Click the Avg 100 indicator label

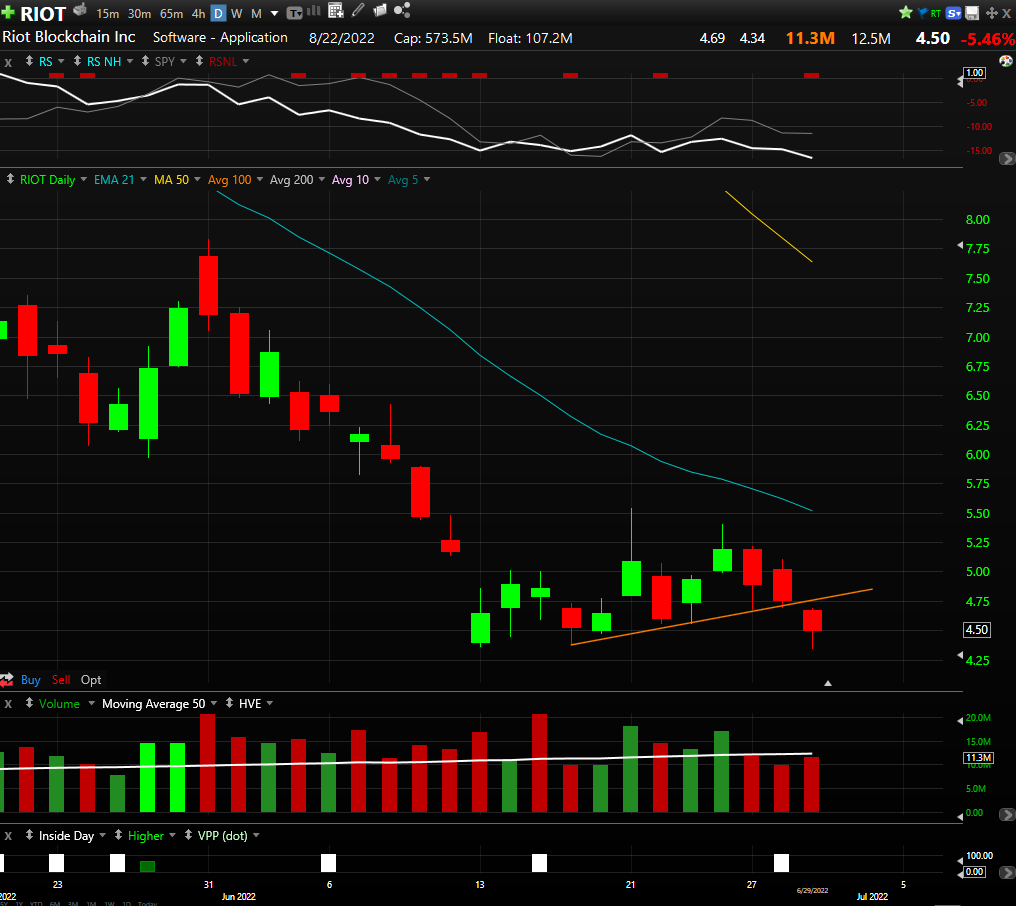pyautogui.click(x=229, y=180)
